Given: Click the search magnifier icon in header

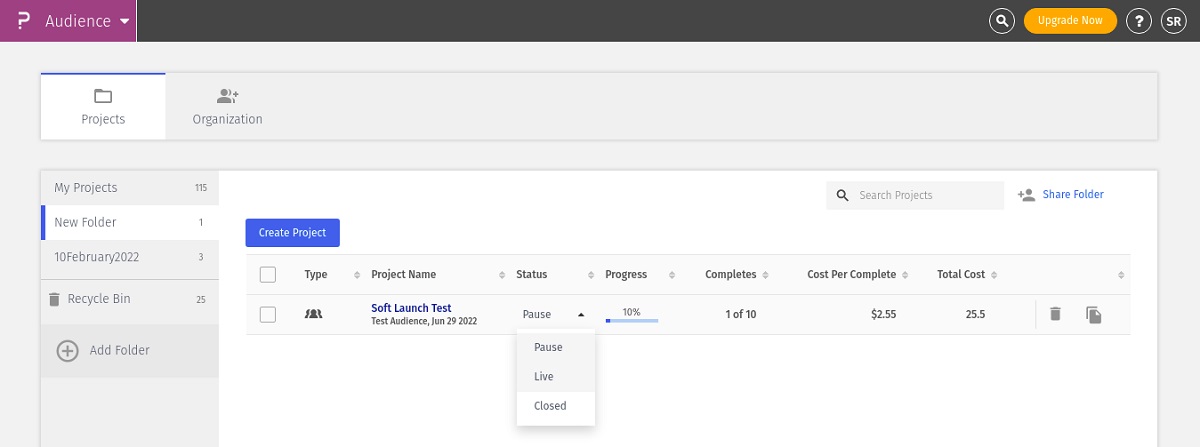Looking at the screenshot, I should click(x=1001, y=21).
